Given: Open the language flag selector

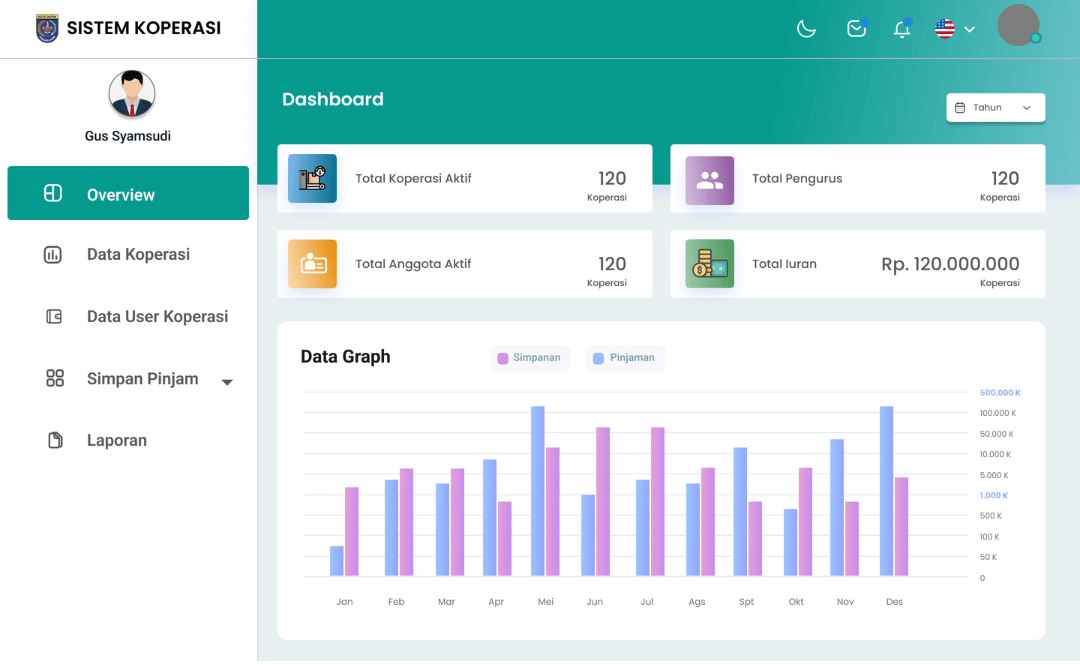Looking at the screenshot, I should (954, 29).
